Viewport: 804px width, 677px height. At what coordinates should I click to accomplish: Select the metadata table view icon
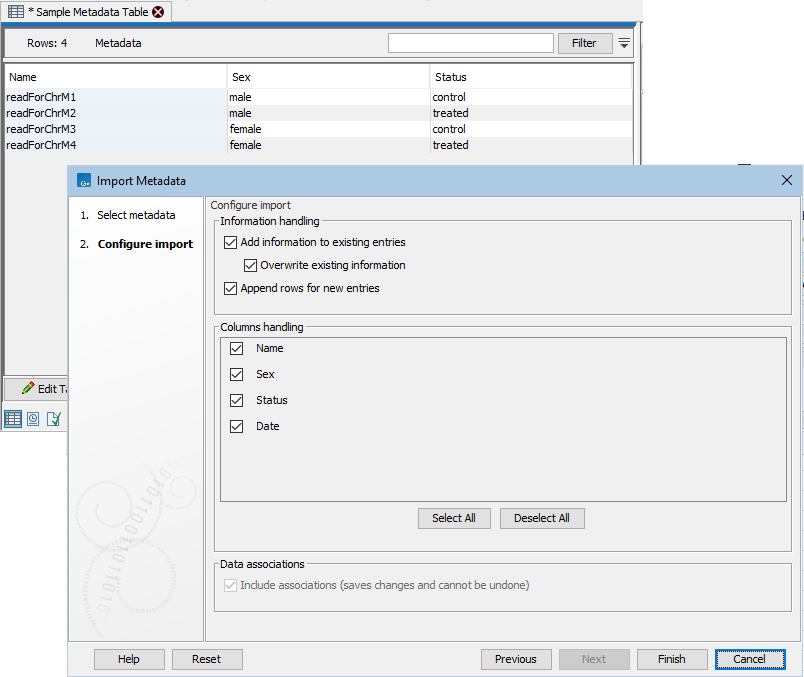13,418
